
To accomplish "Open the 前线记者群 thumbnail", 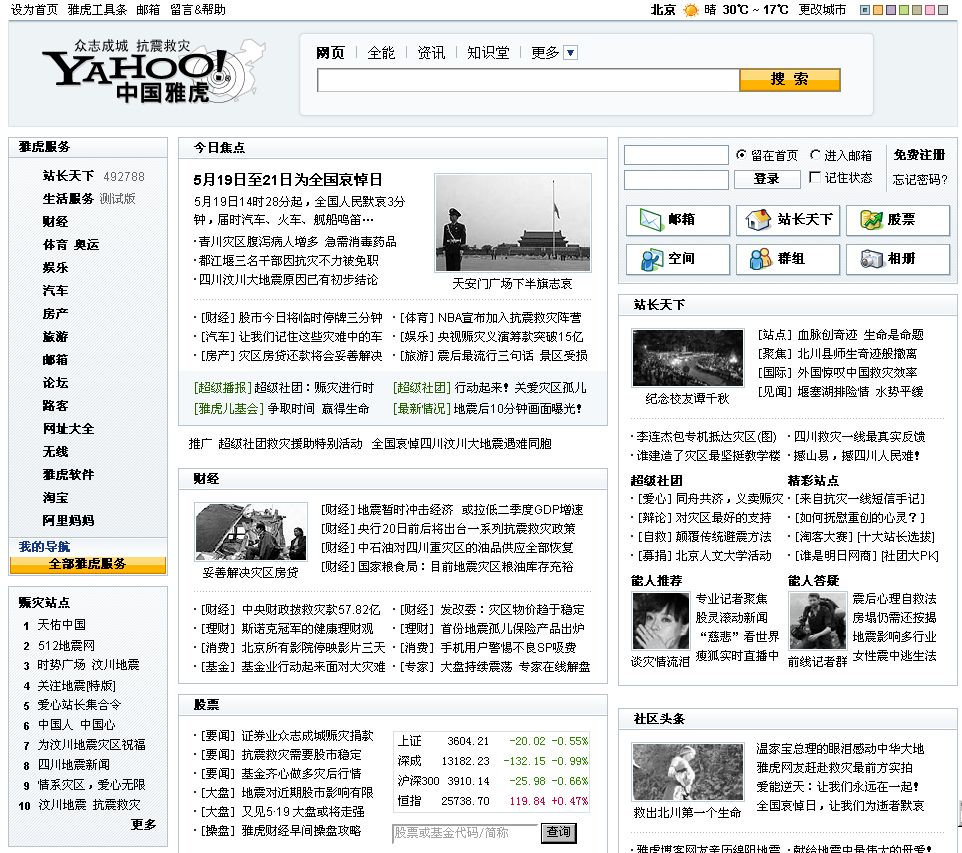I will (x=817, y=621).
